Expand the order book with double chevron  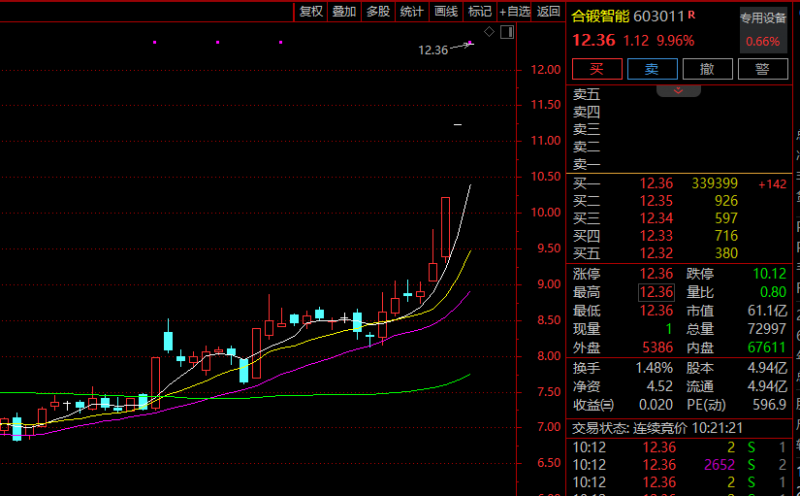(678, 91)
